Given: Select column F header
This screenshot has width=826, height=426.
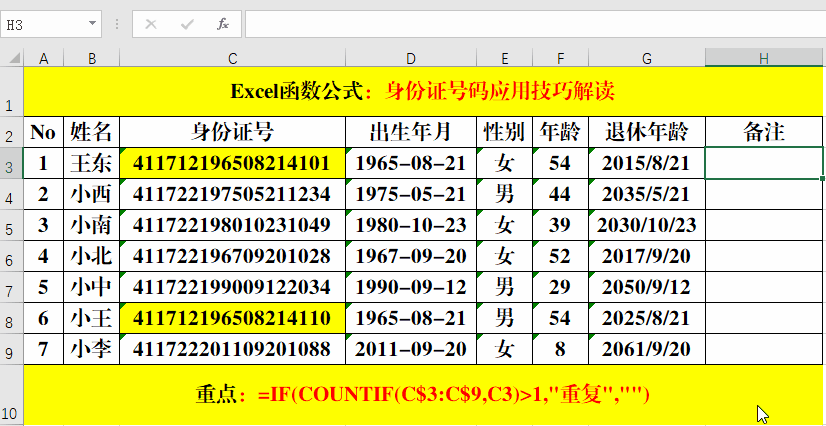Looking at the screenshot, I should [560, 58].
